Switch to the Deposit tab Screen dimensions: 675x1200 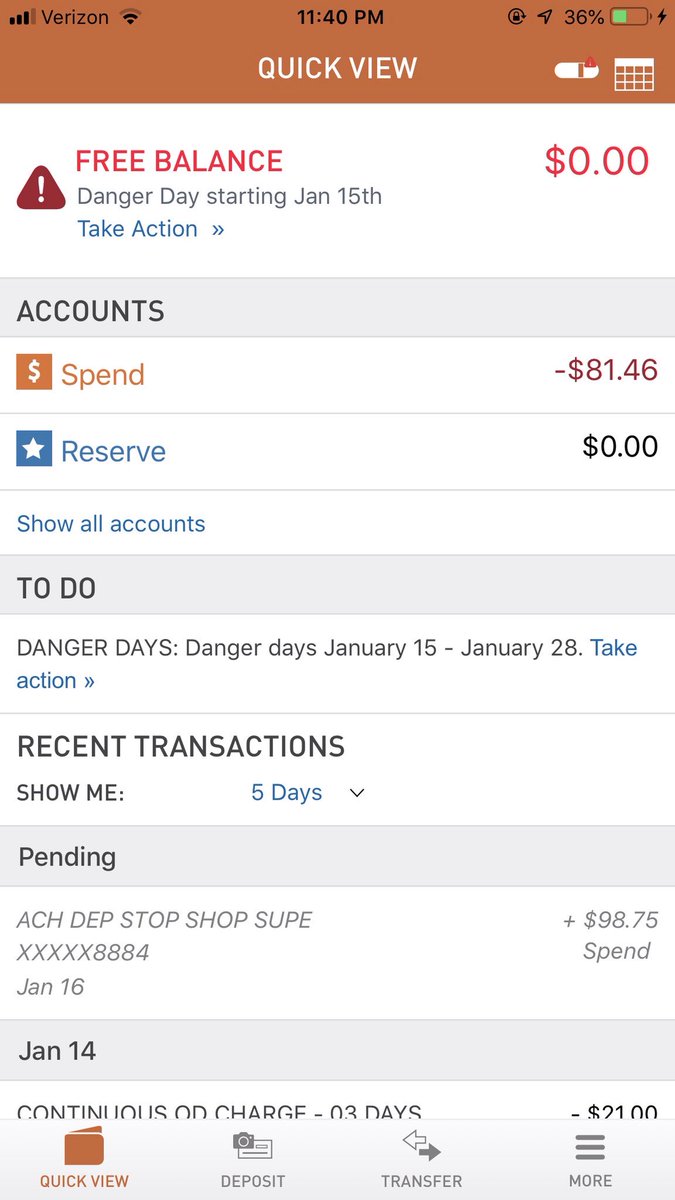[x=253, y=1157]
